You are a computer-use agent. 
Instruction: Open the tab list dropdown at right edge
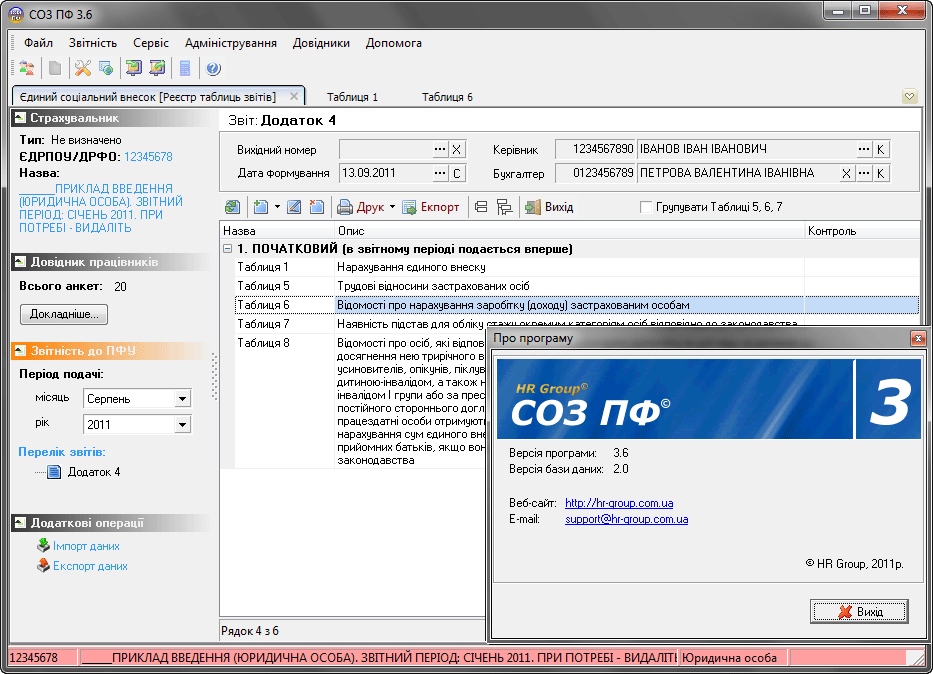[x=909, y=96]
